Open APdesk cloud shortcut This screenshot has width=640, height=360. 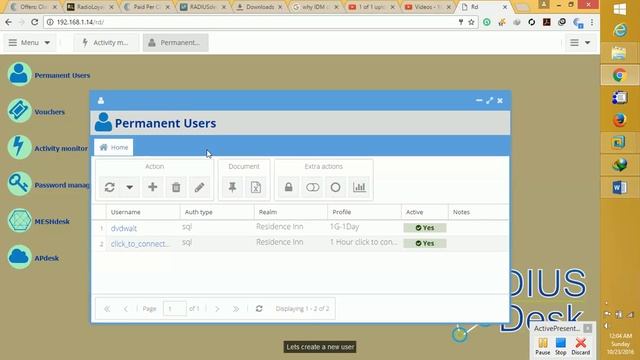[x=33, y=258]
